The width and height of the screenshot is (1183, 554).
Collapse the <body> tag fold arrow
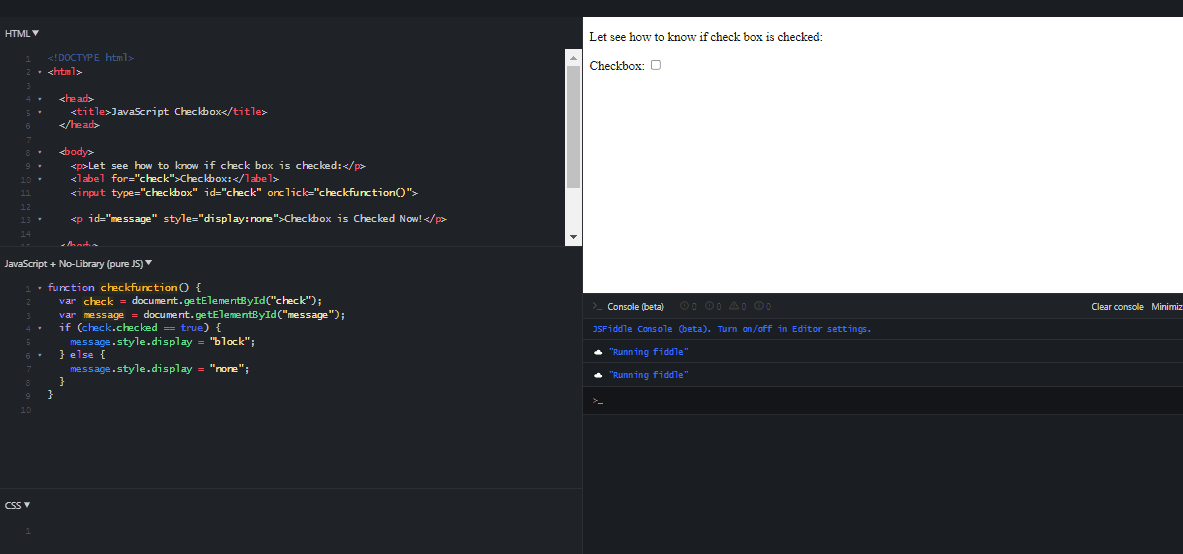39,152
